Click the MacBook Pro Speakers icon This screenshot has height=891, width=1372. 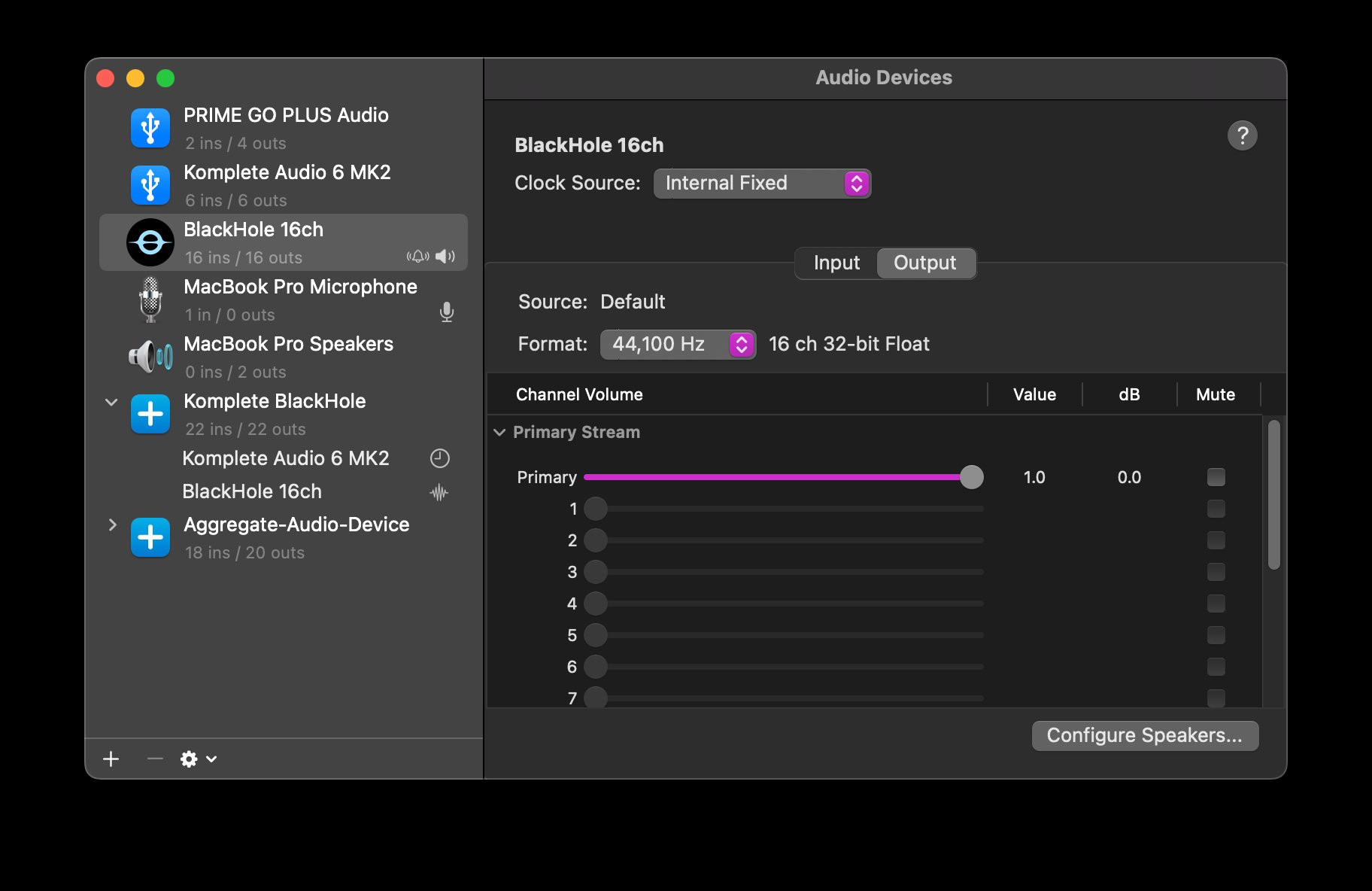(x=150, y=356)
